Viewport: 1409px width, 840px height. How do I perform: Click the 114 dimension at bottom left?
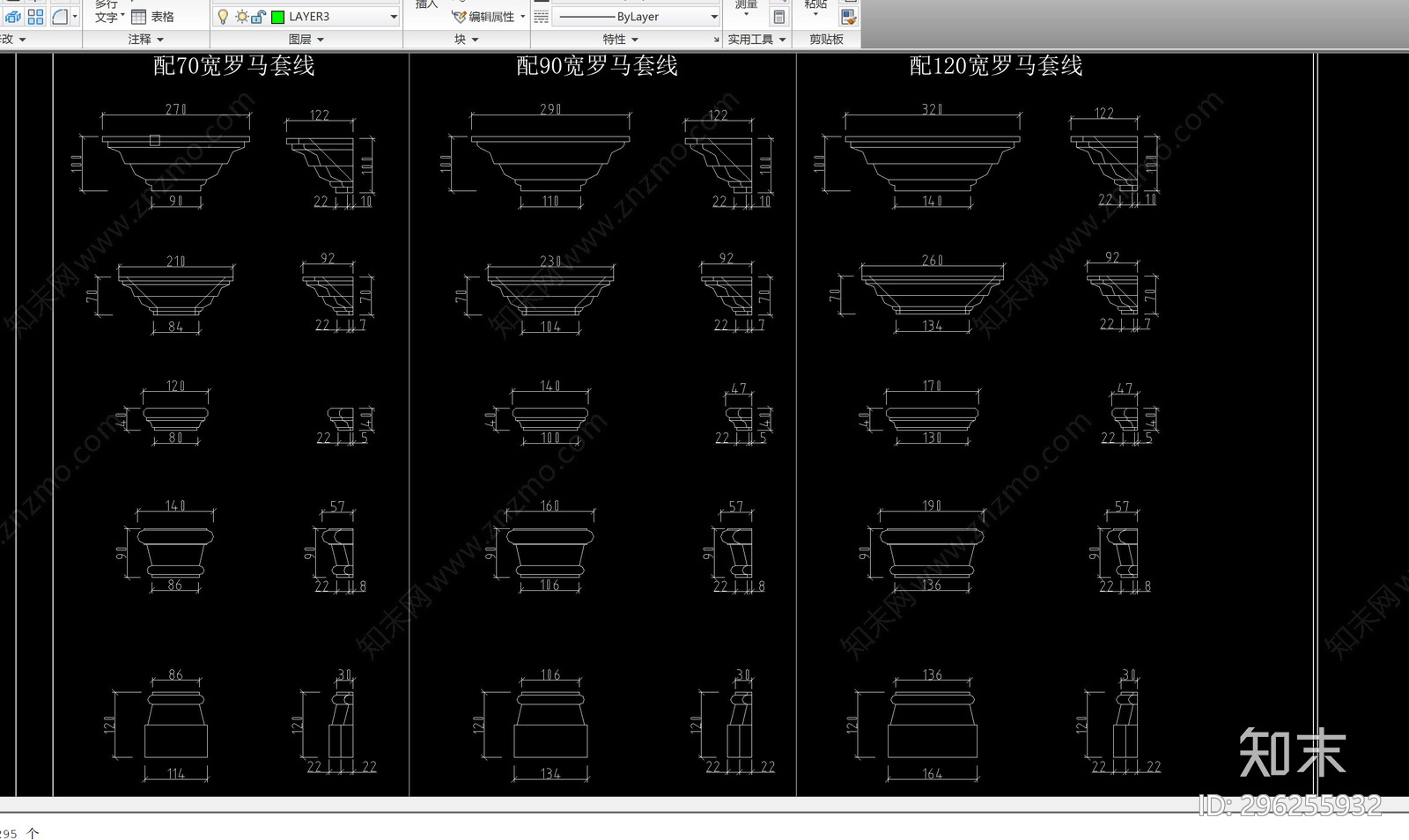coord(176,774)
